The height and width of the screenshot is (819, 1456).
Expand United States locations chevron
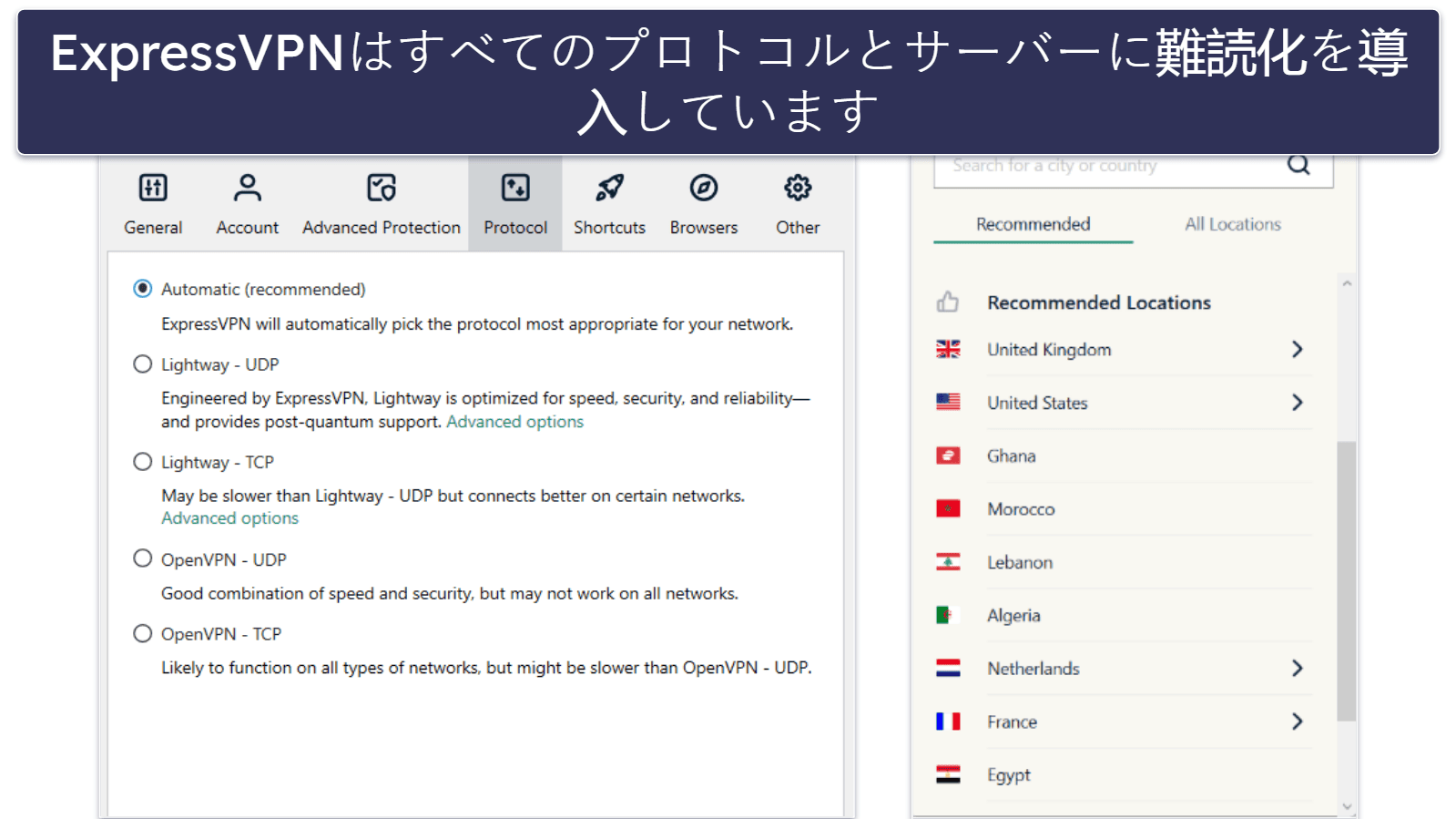pyautogui.click(x=1298, y=402)
